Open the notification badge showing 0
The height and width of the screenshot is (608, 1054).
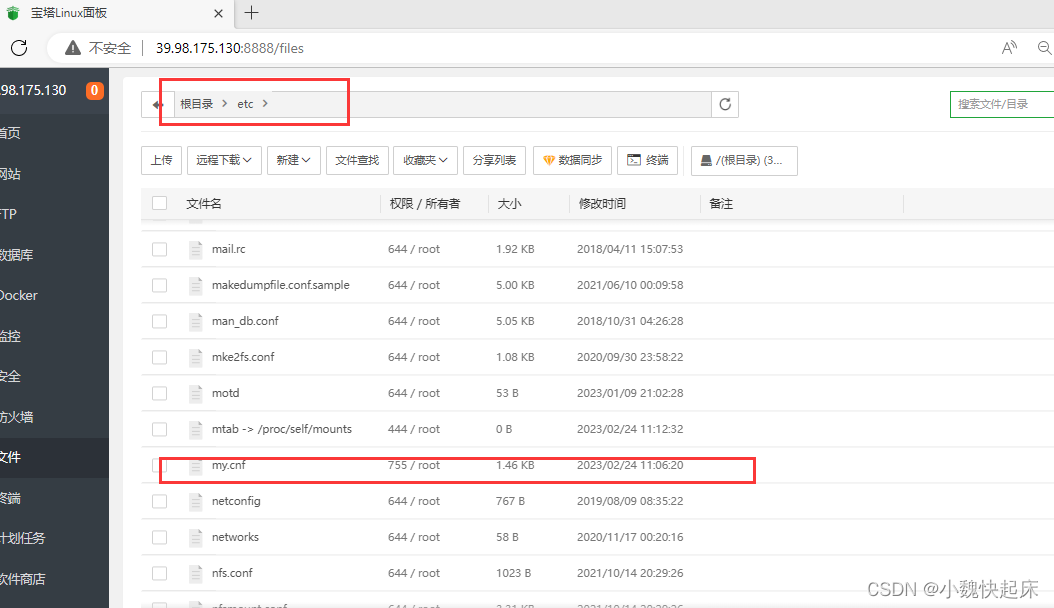[95, 90]
